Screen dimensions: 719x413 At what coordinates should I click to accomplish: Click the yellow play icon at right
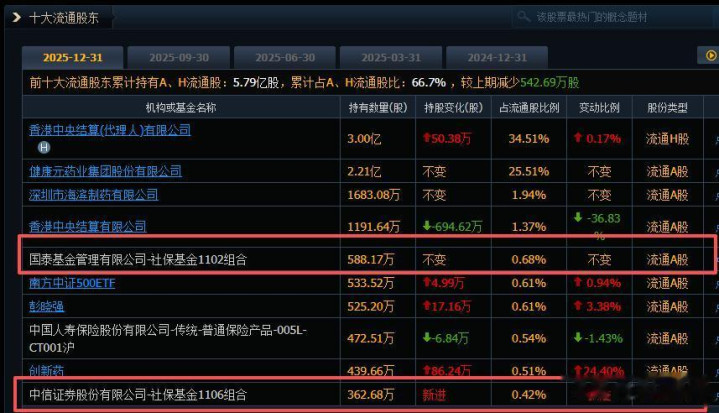(710, 55)
